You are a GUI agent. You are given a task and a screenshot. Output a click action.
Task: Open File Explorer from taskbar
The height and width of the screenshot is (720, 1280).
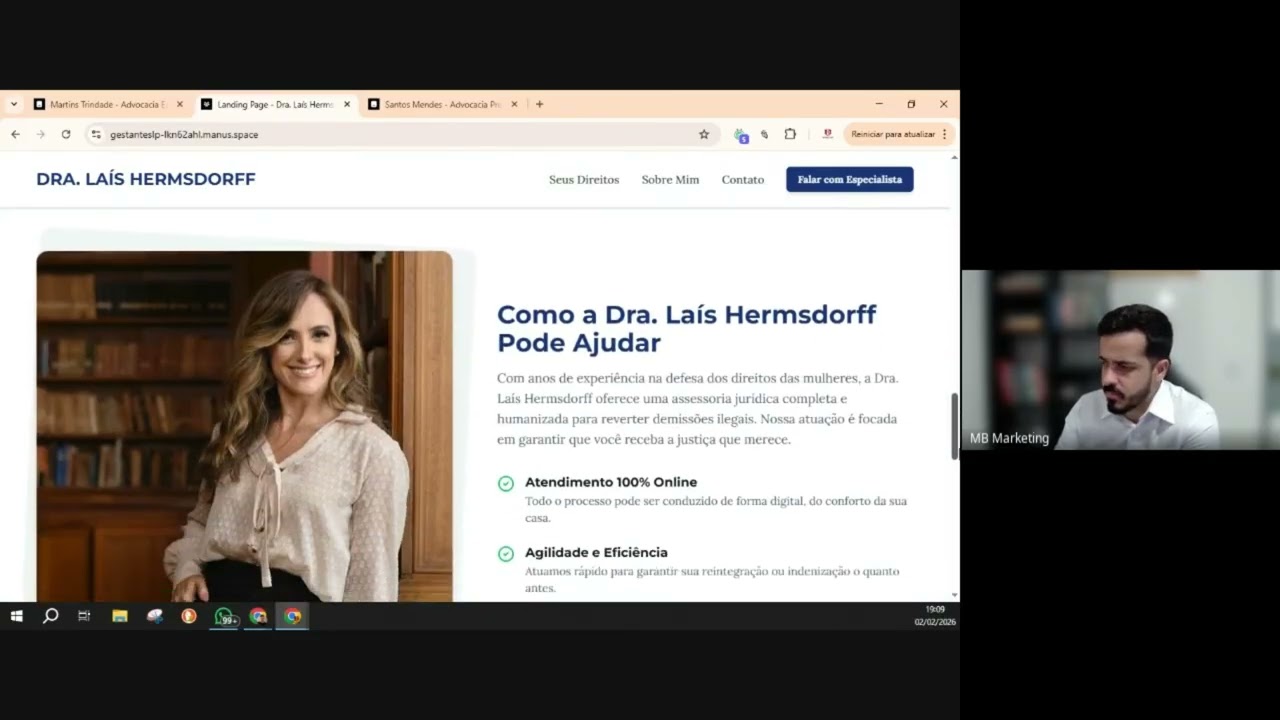[x=120, y=616]
